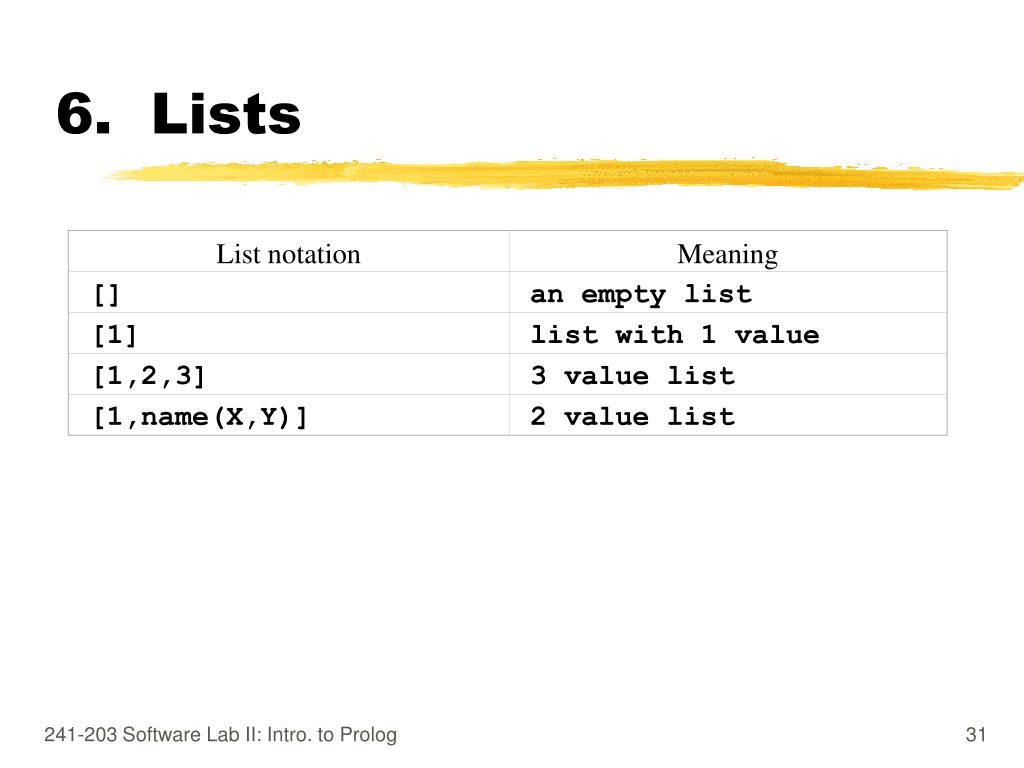
Task: Click the empty list '[]' cell
Action: coord(289,293)
